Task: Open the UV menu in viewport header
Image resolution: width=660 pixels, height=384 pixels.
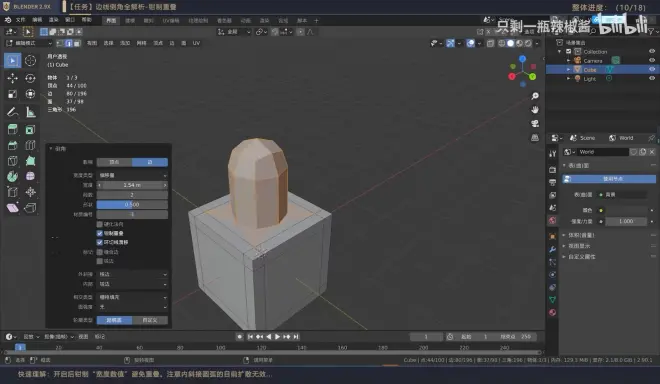Action: (x=196, y=43)
